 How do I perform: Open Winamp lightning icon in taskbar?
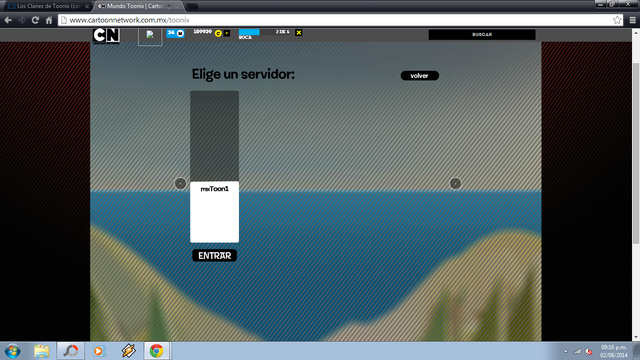pos(128,351)
